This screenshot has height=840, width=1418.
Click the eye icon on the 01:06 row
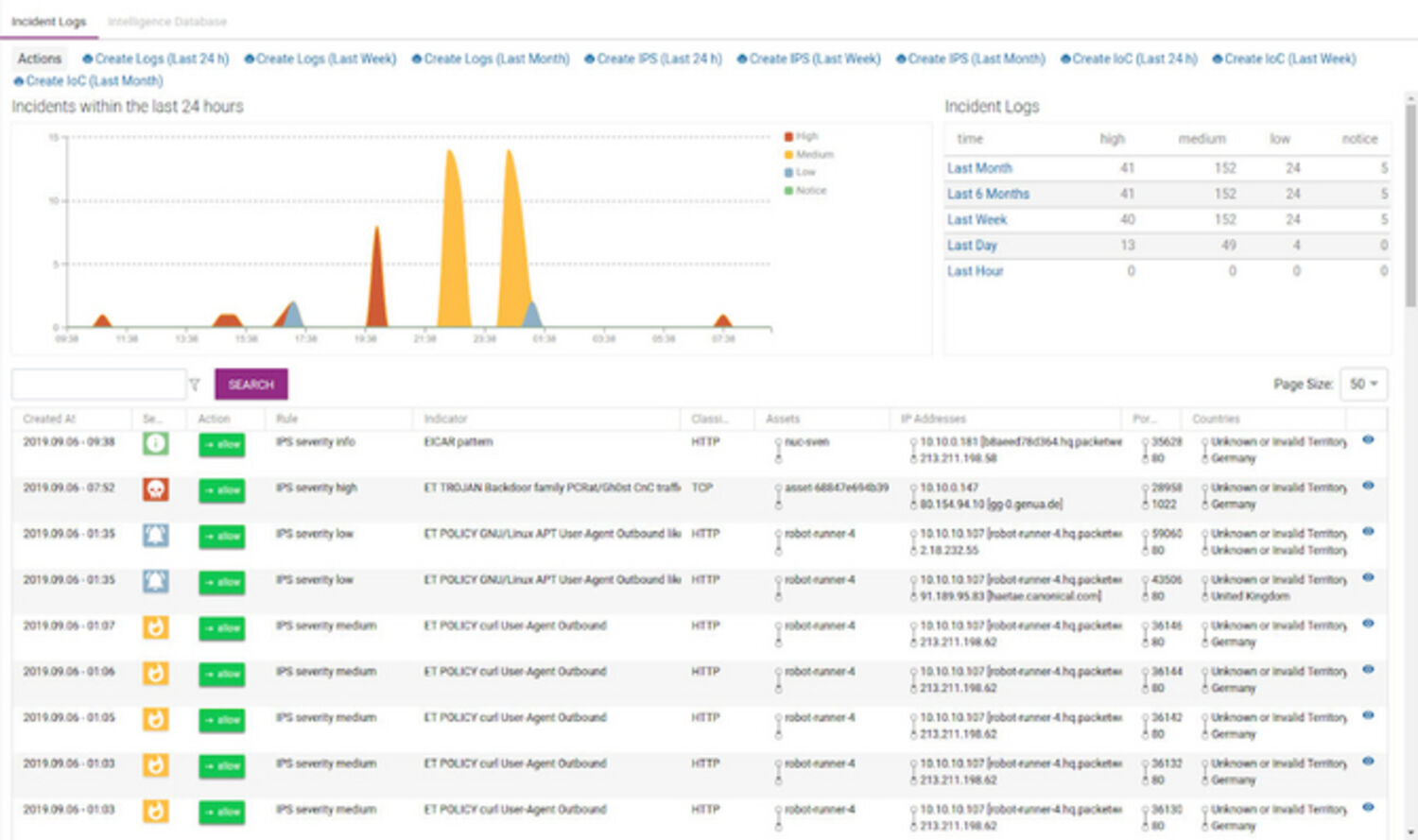[1368, 670]
